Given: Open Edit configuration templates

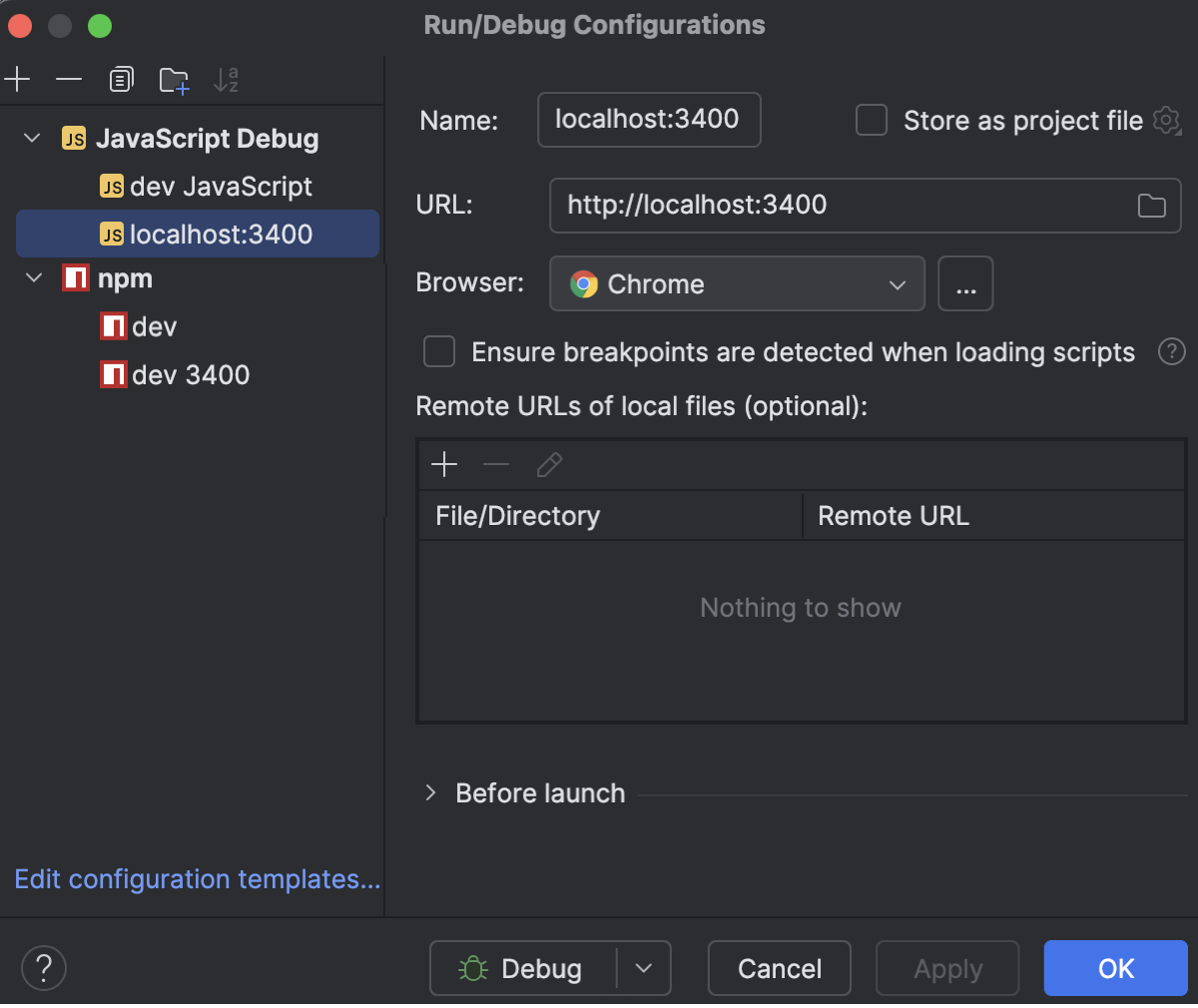Looking at the screenshot, I should (x=196, y=879).
